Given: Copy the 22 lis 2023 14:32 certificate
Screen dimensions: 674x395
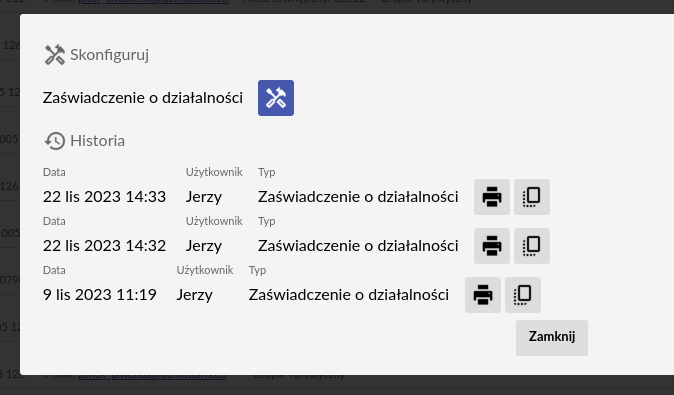Looking at the screenshot, I should pyautogui.click(x=532, y=246).
